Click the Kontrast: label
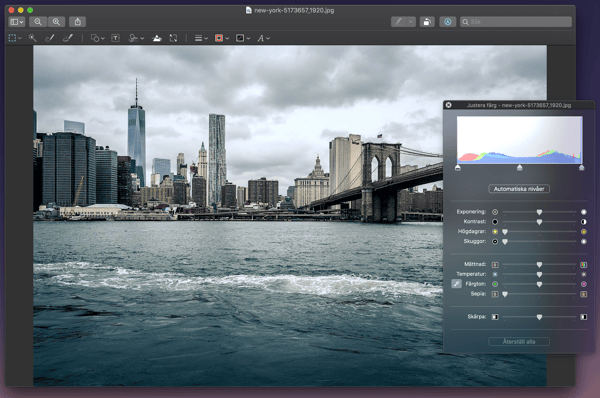Viewport: 600px width, 398px height. (x=475, y=222)
